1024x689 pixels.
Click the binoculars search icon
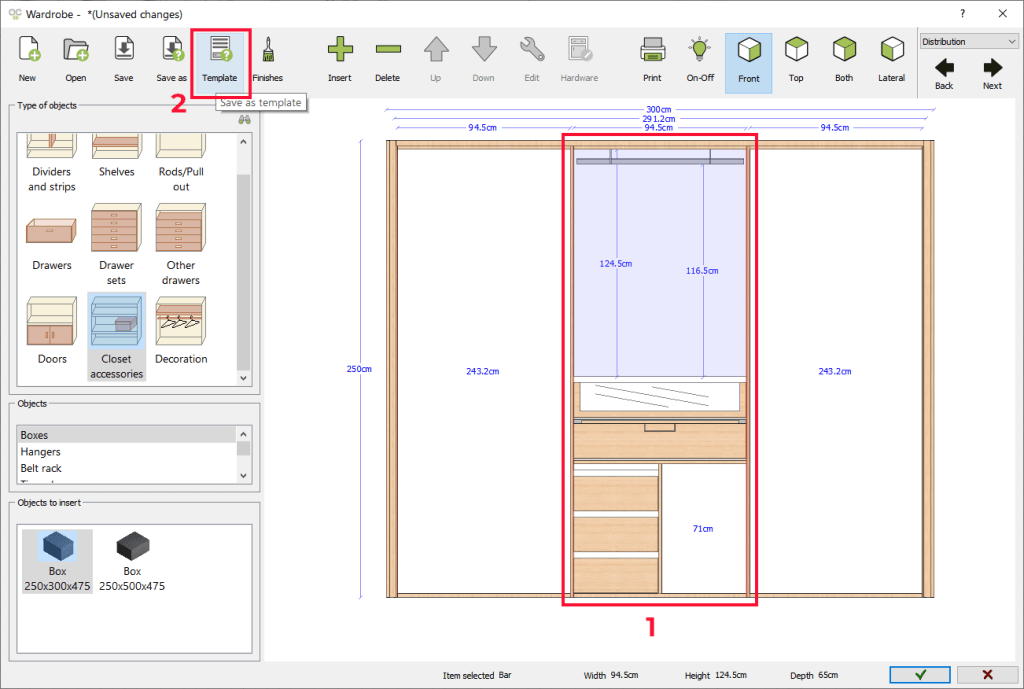click(x=244, y=120)
